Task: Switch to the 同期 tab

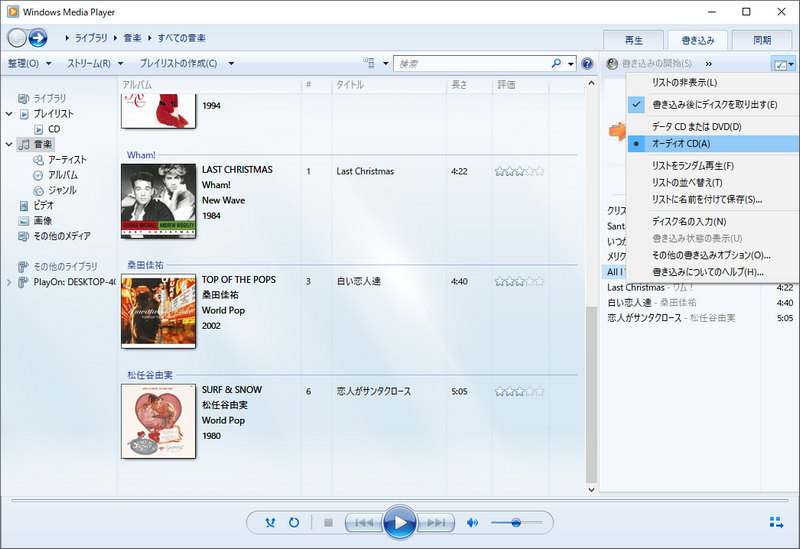Action: [x=762, y=40]
